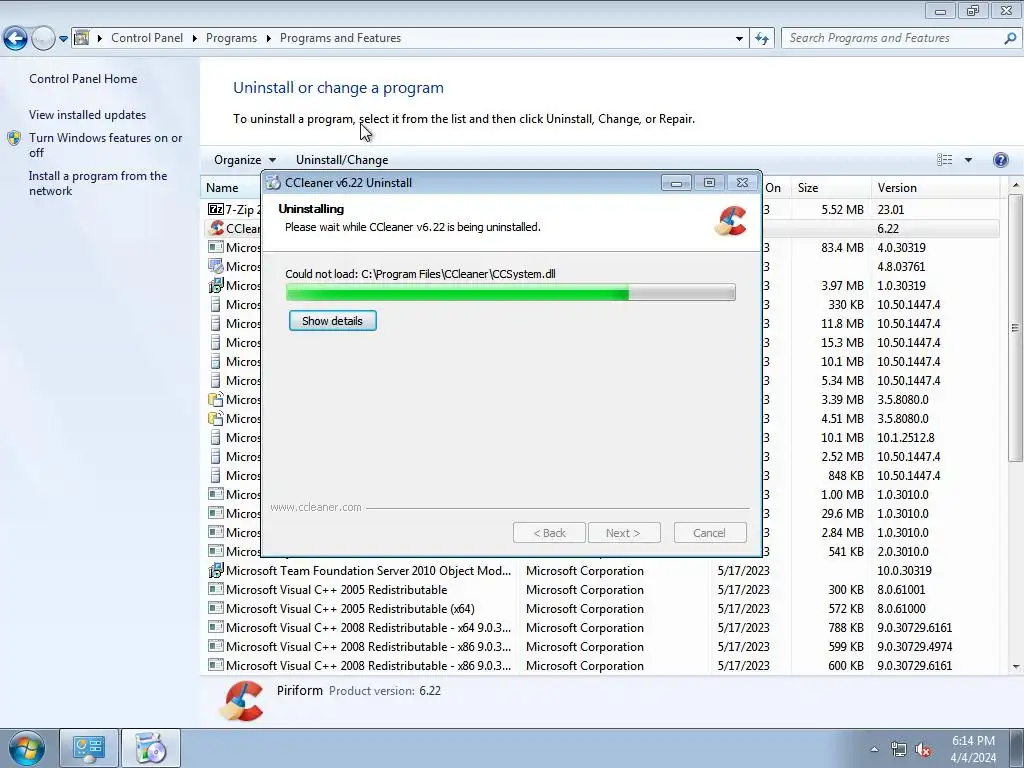Select Microsoft Visual C++ 2005 Redistributable row

[x=600, y=590]
